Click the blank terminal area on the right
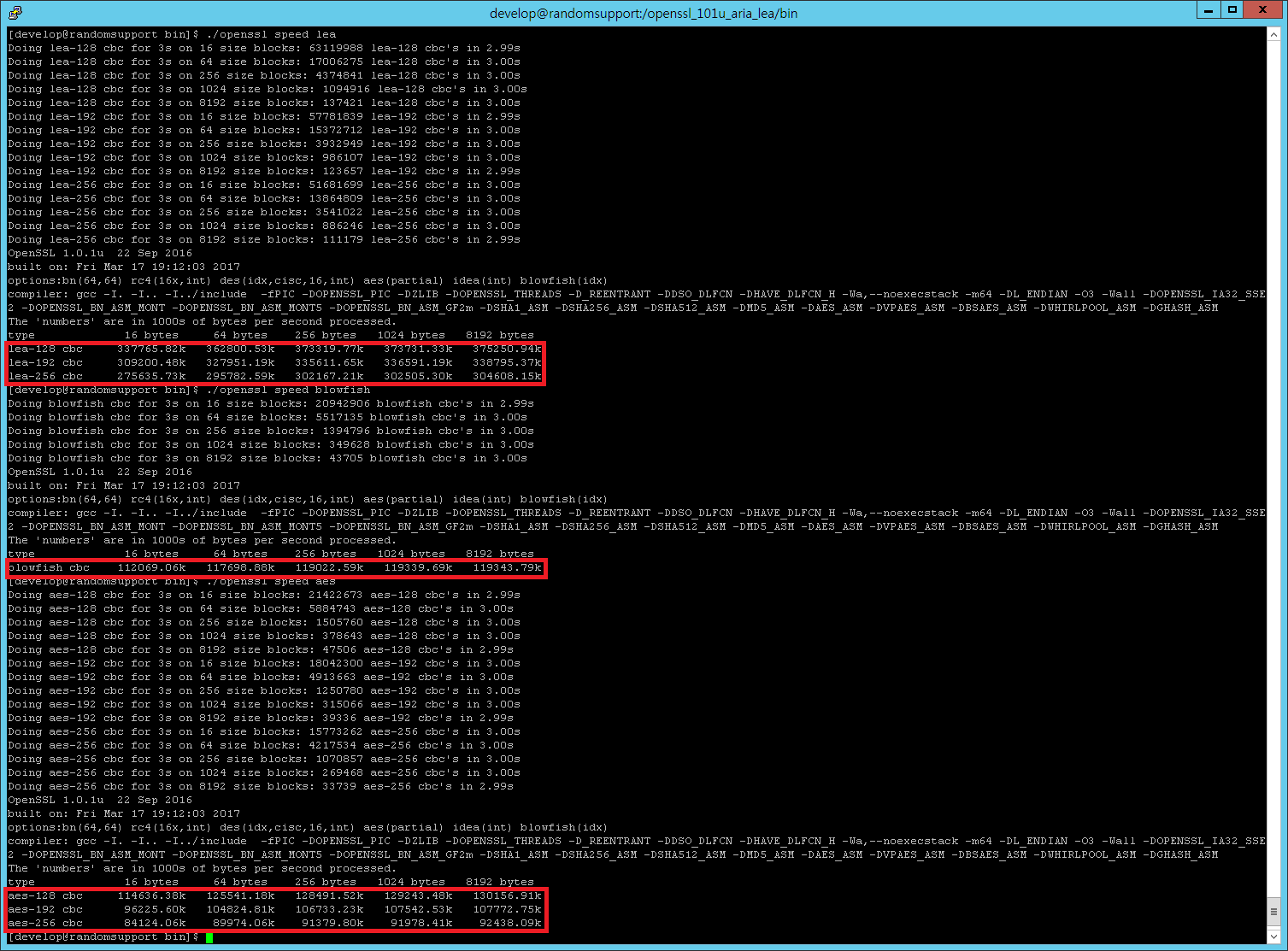The height and width of the screenshot is (951, 1288). (940, 427)
